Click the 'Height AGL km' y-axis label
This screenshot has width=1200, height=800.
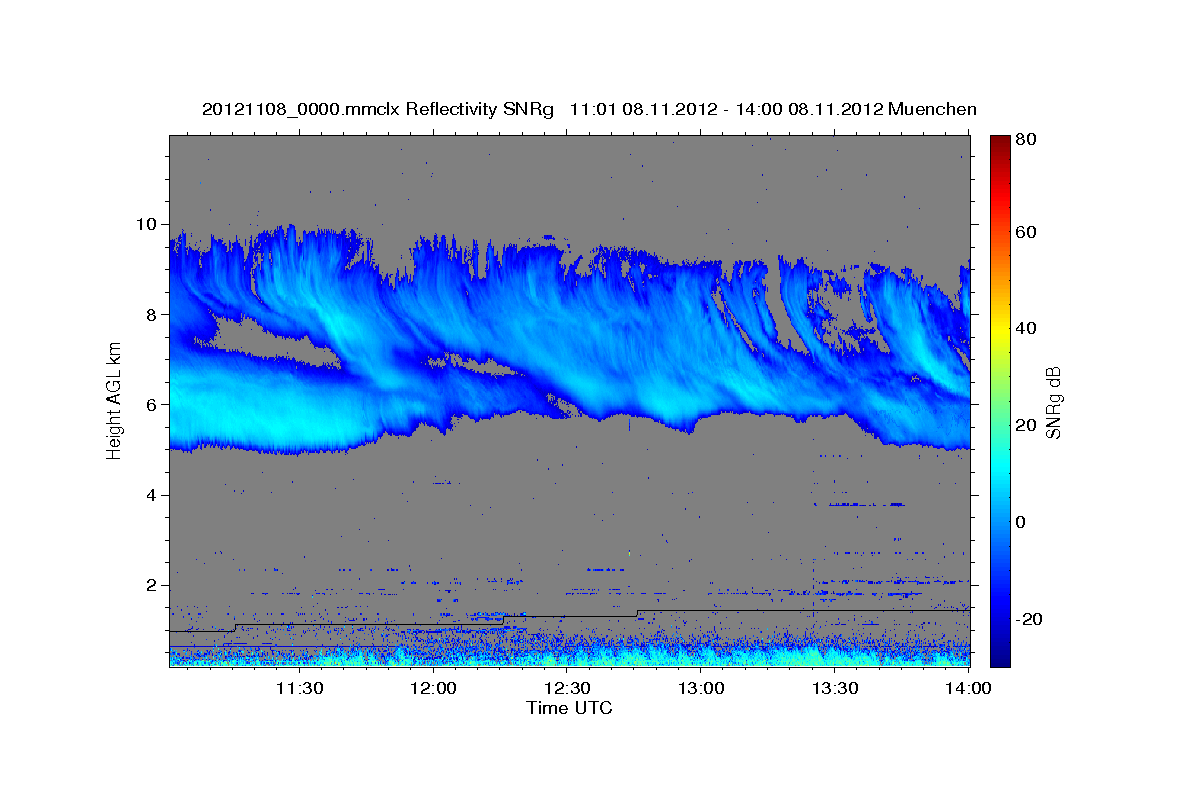(115, 399)
